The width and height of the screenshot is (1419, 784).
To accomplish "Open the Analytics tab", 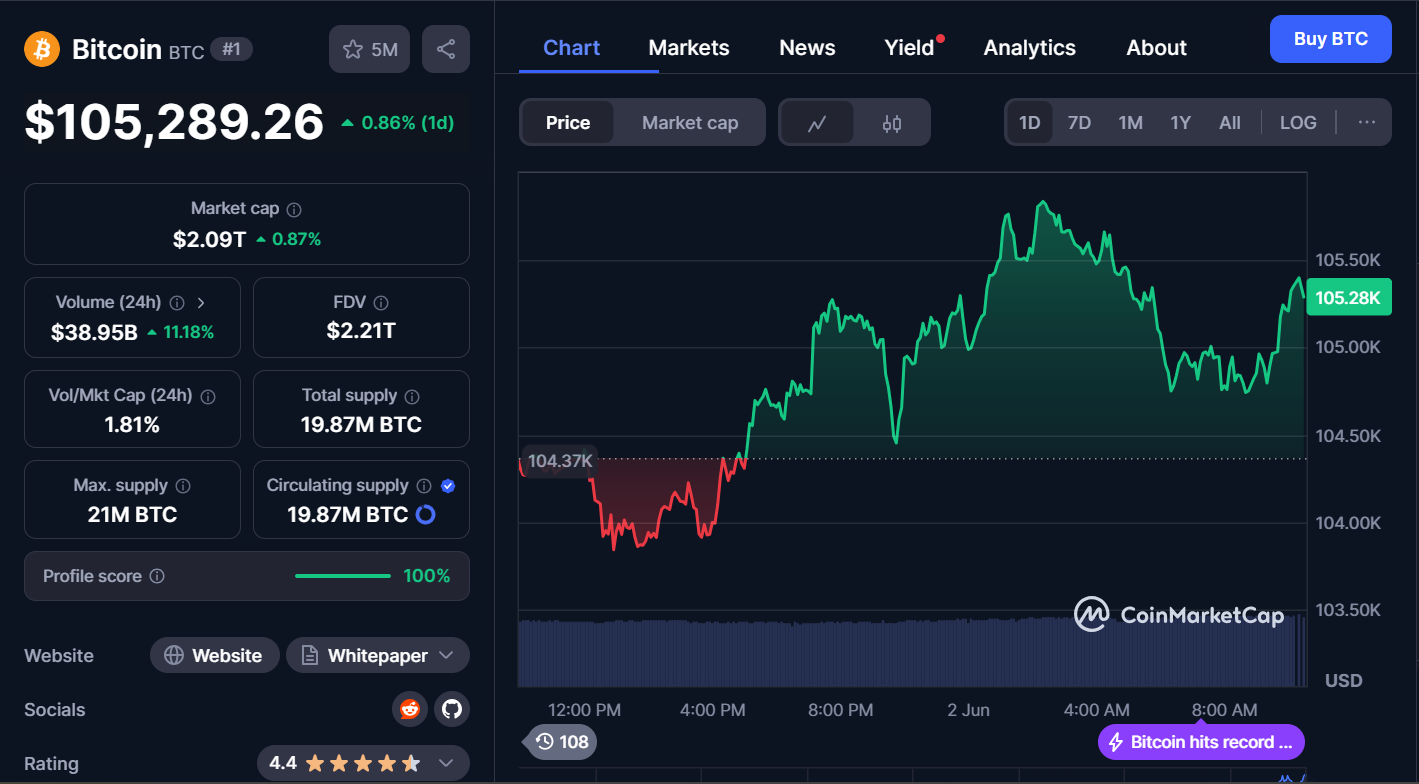I will point(1030,48).
